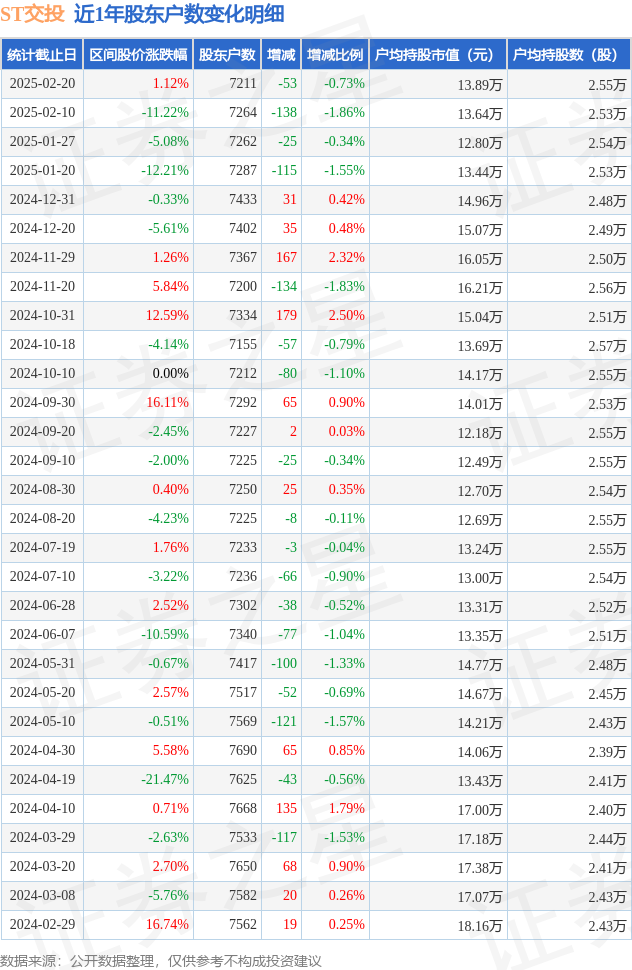
Task: Select the 统计截止日 column header
Action: coord(42,55)
